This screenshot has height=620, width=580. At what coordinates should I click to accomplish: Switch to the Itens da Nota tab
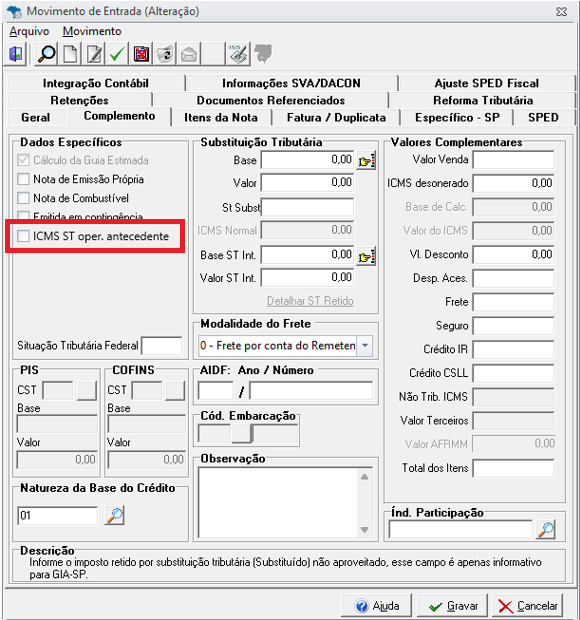[x=221, y=117]
